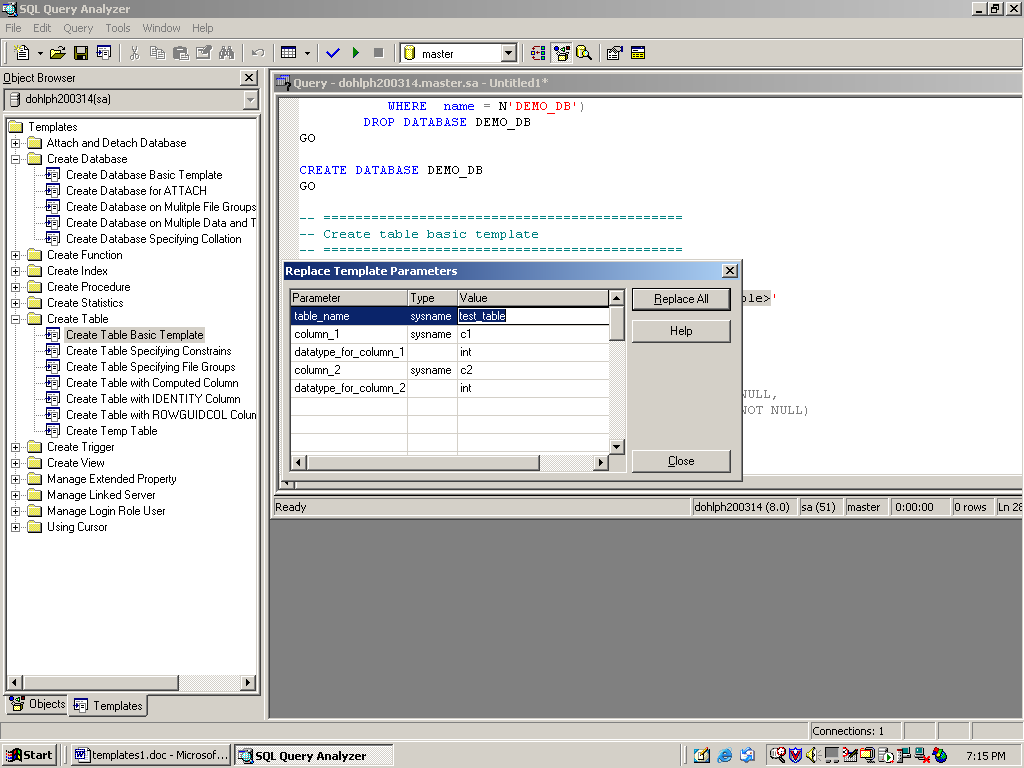Click the Parse Query checkmark icon

tap(333, 53)
